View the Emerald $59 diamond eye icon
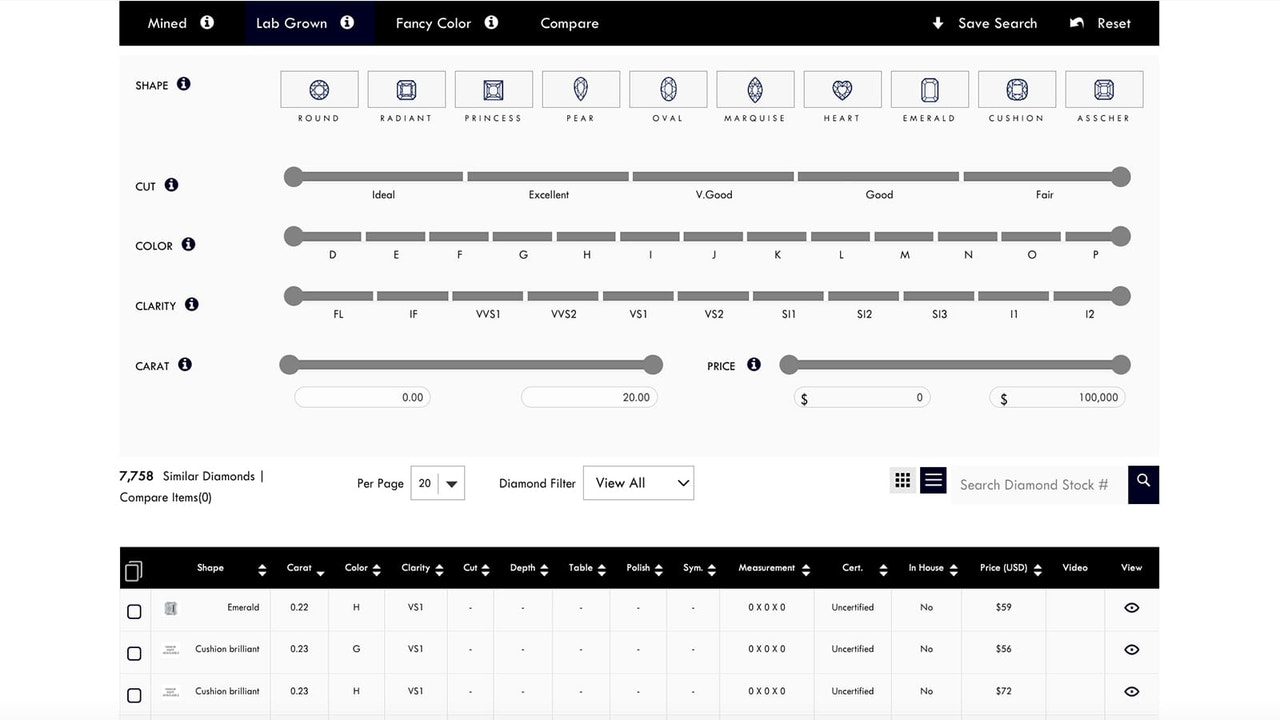Screen dimensions: 1280x720 [x=1131, y=607]
